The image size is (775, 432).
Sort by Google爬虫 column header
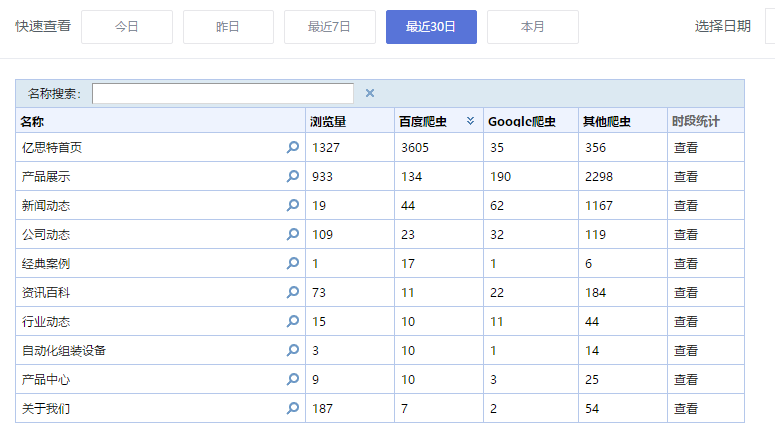pos(521,122)
